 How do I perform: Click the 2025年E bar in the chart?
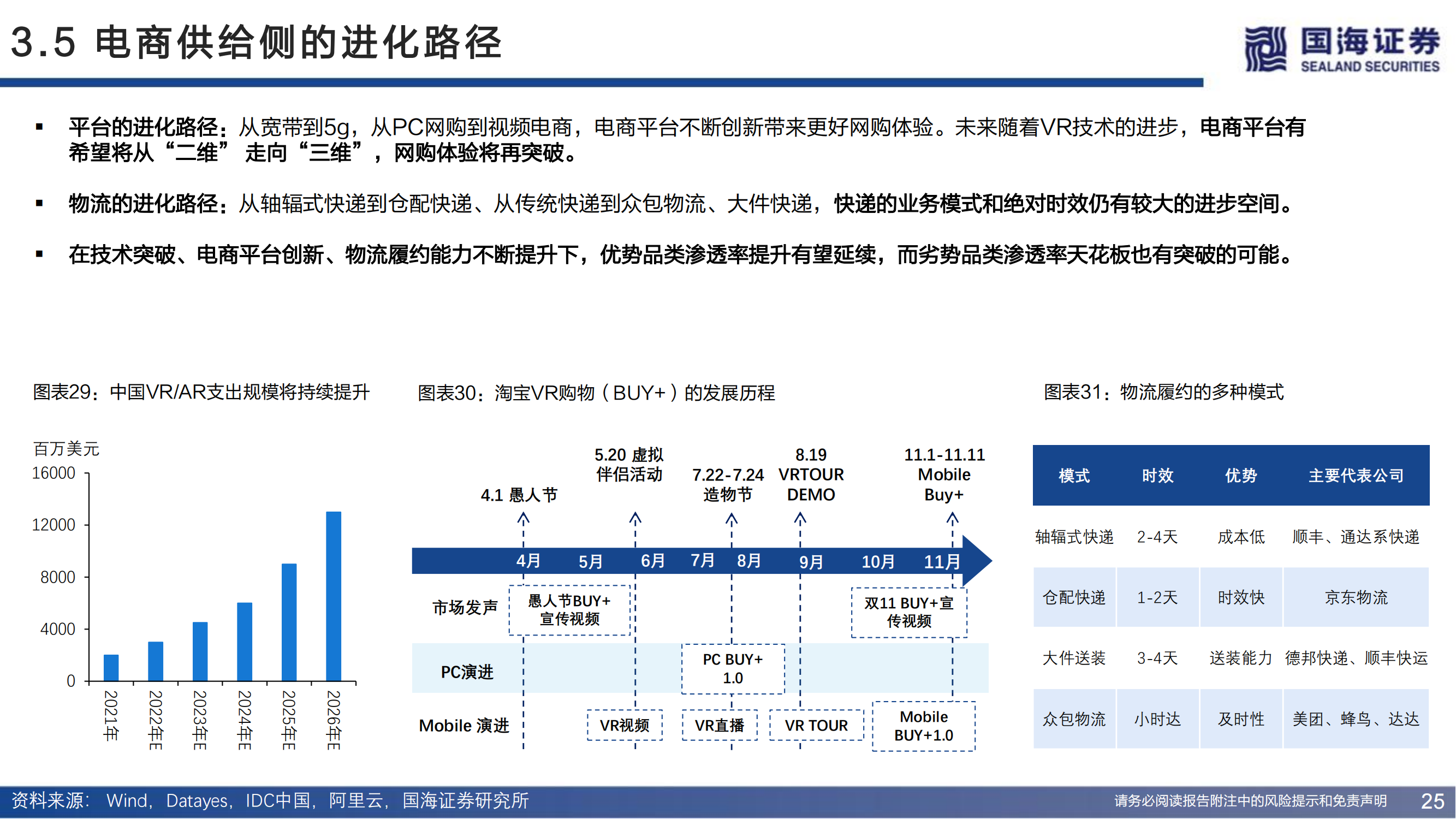click(289, 622)
